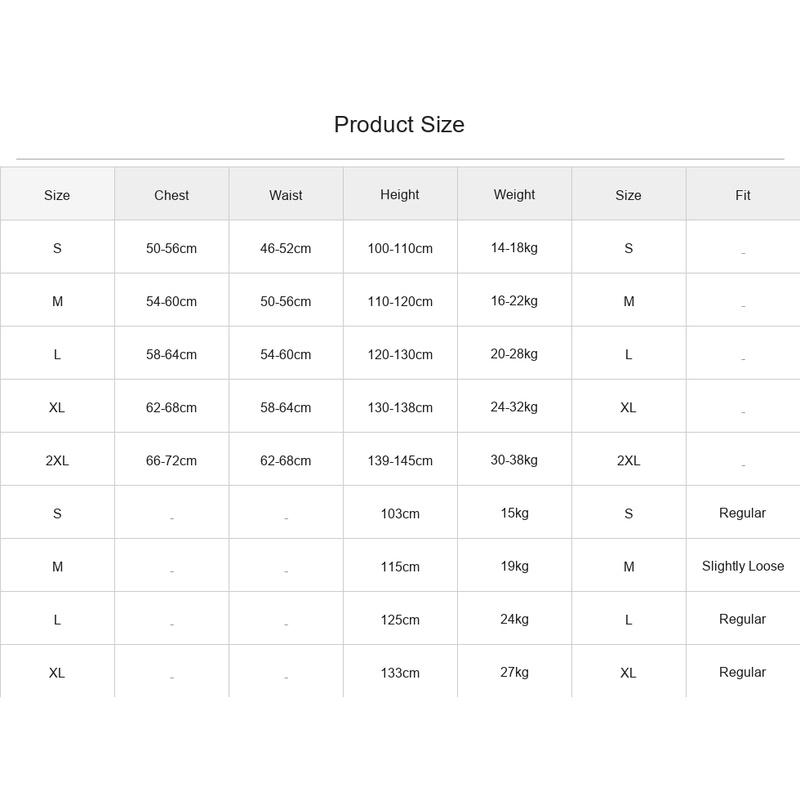The height and width of the screenshot is (800, 800).
Task: Click the Product Size heading
Action: tap(399, 124)
